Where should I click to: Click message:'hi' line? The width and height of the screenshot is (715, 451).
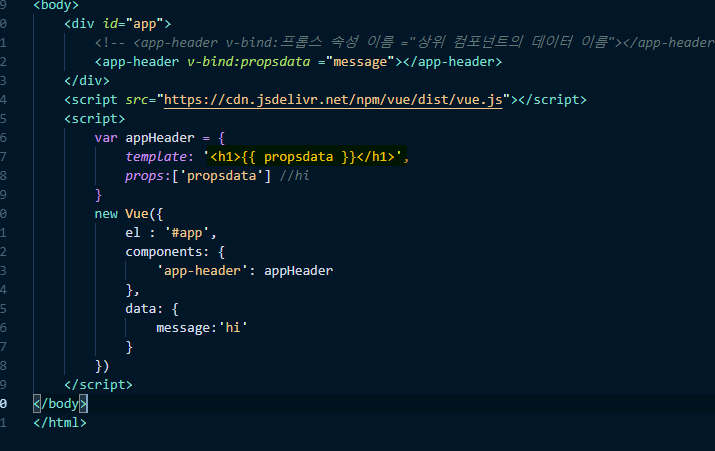(x=202, y=328)
